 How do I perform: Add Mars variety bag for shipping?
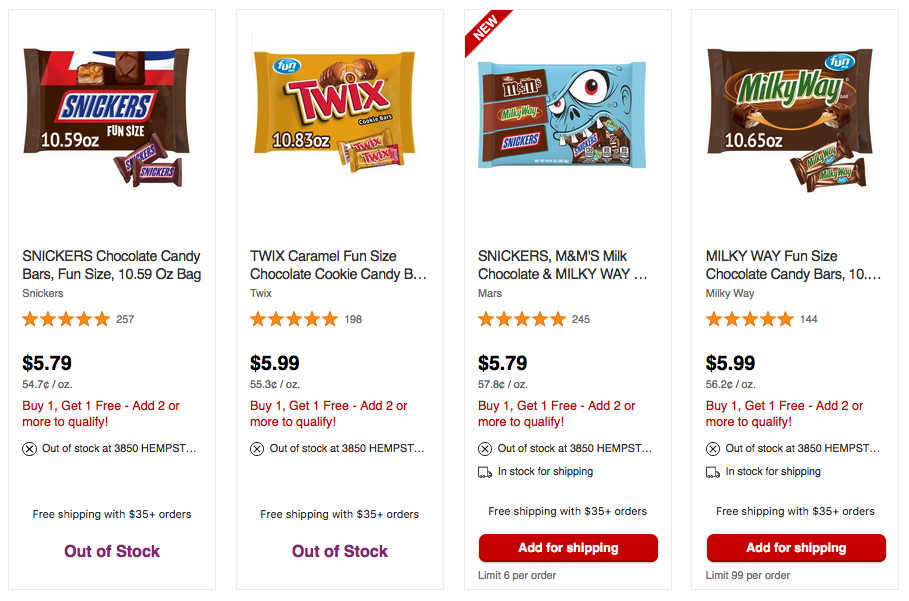pos(568,548)
